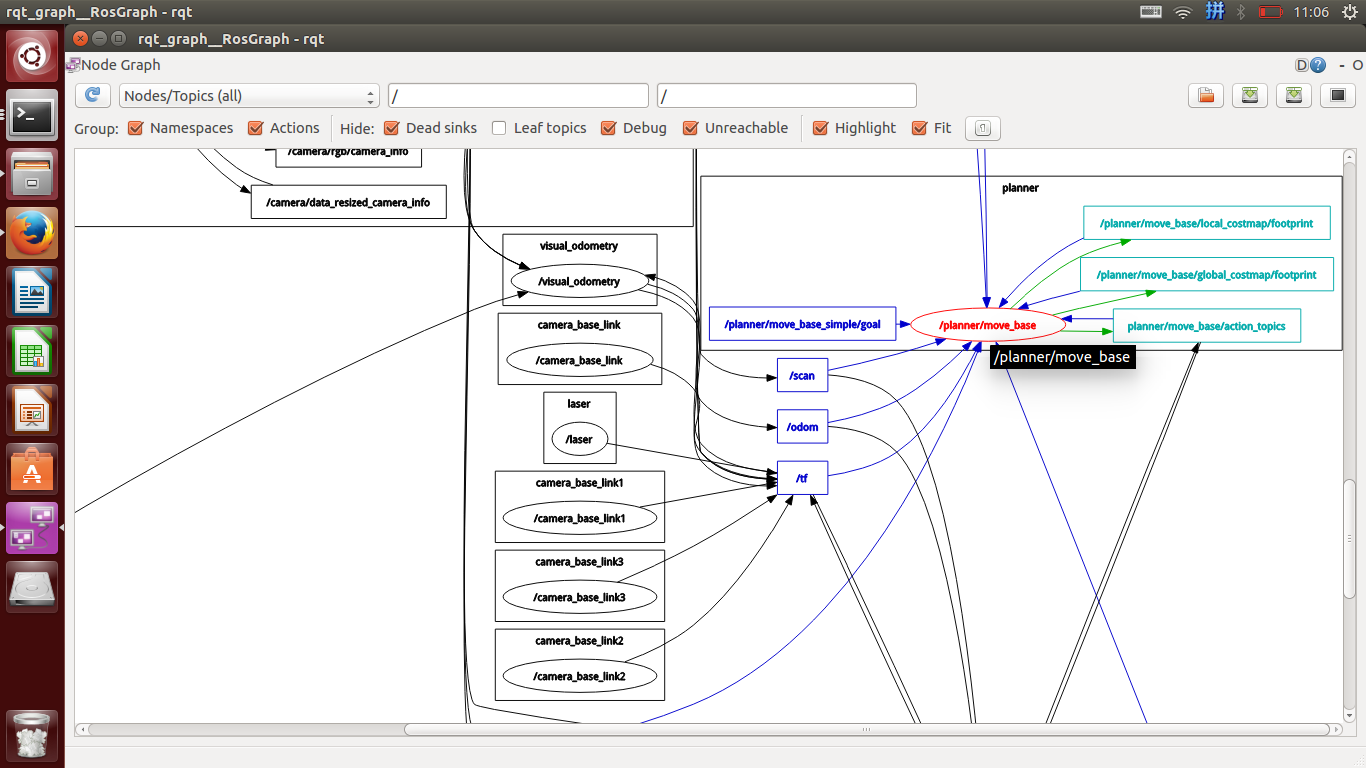Click the load DOT graph folder icon

[1206, 96]
